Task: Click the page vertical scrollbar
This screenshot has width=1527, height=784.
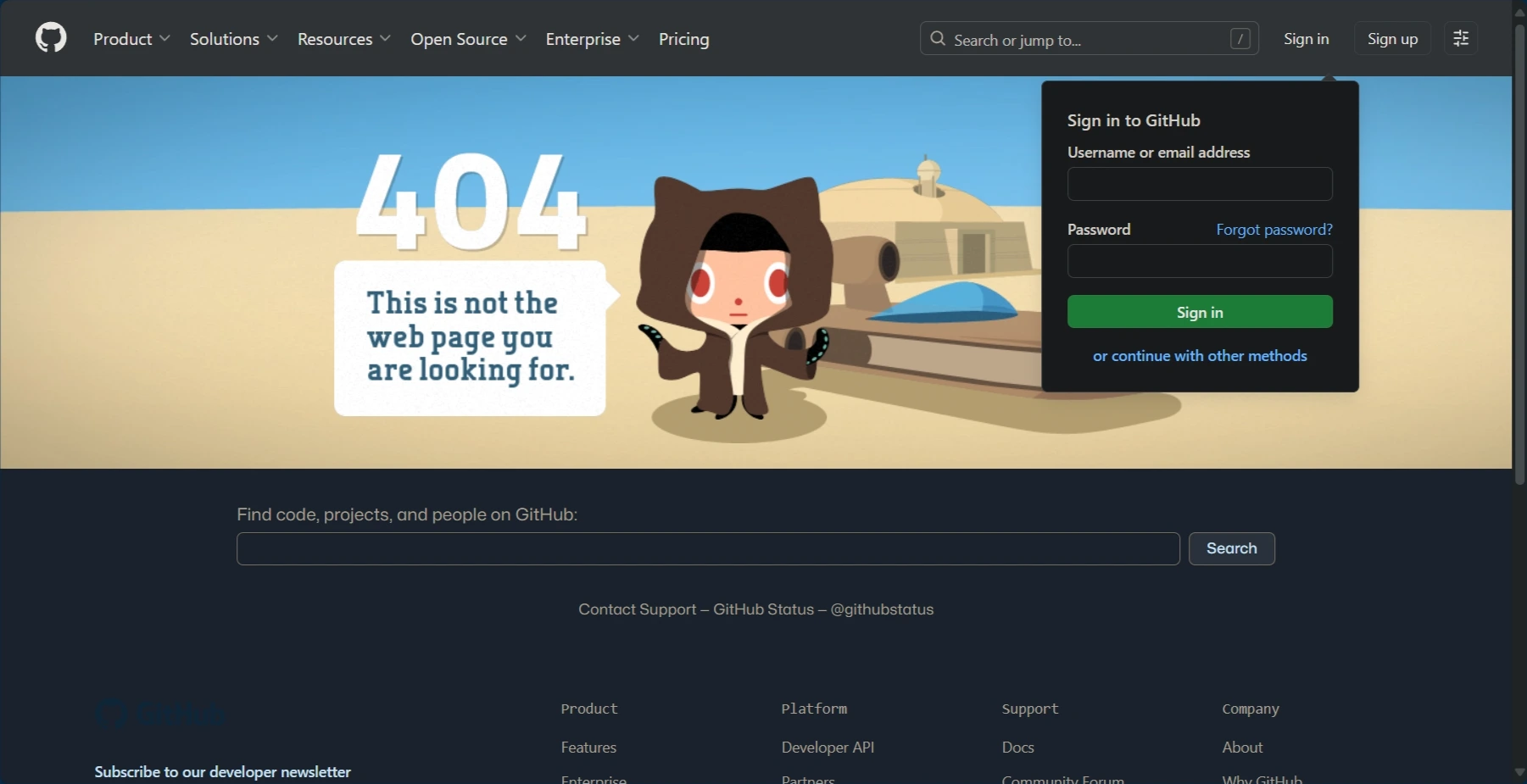Action: 1519,254
